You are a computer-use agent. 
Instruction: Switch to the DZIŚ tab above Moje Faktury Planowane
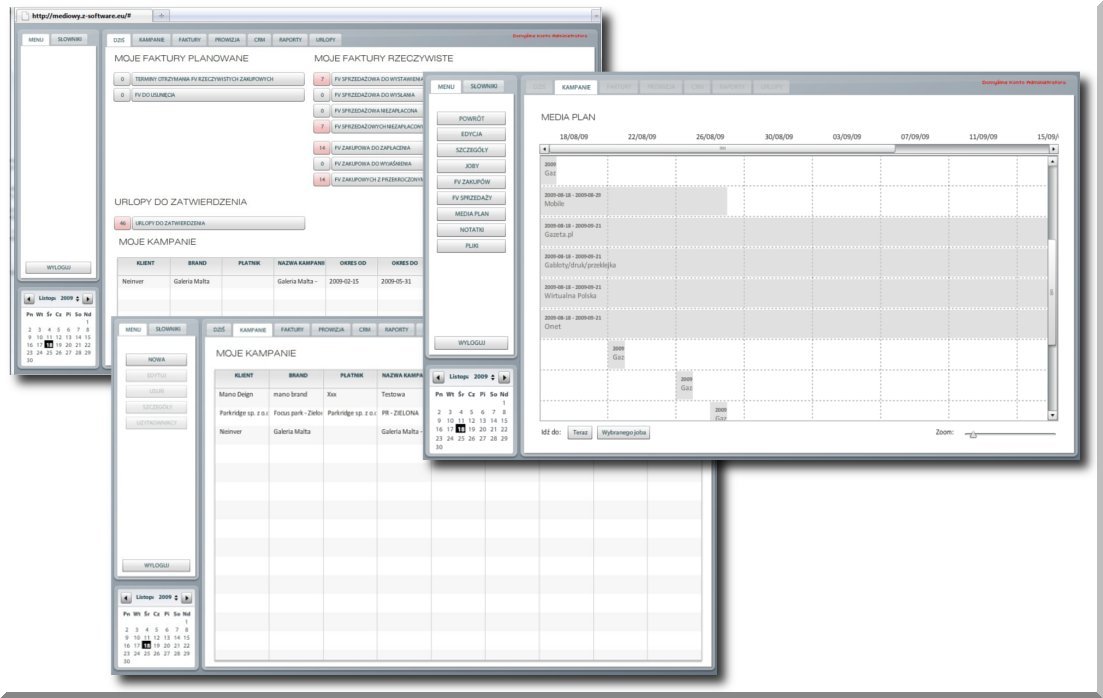coord(119,39)
